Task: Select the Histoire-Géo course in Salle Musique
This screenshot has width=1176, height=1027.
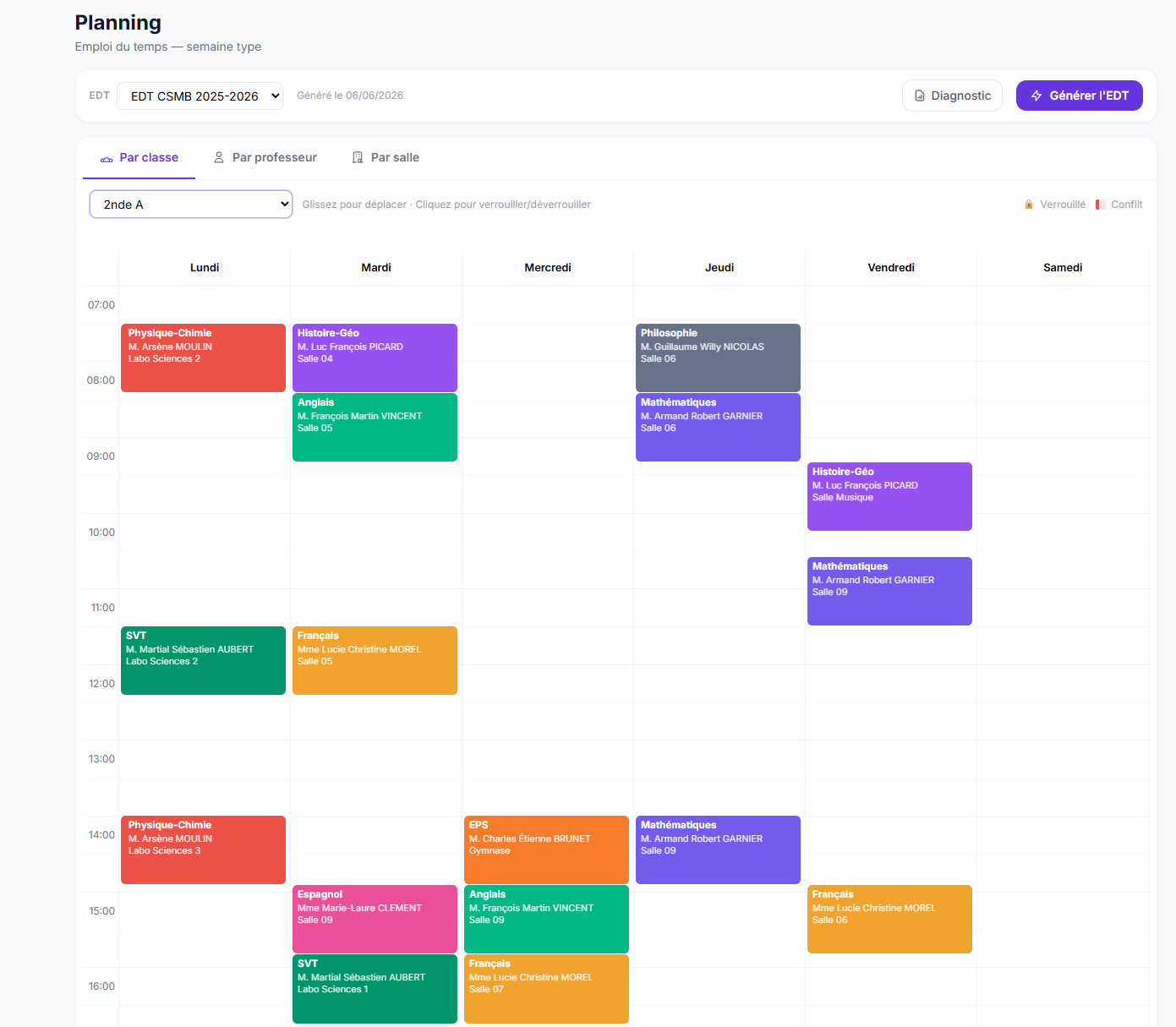Action: pos(889,496)
